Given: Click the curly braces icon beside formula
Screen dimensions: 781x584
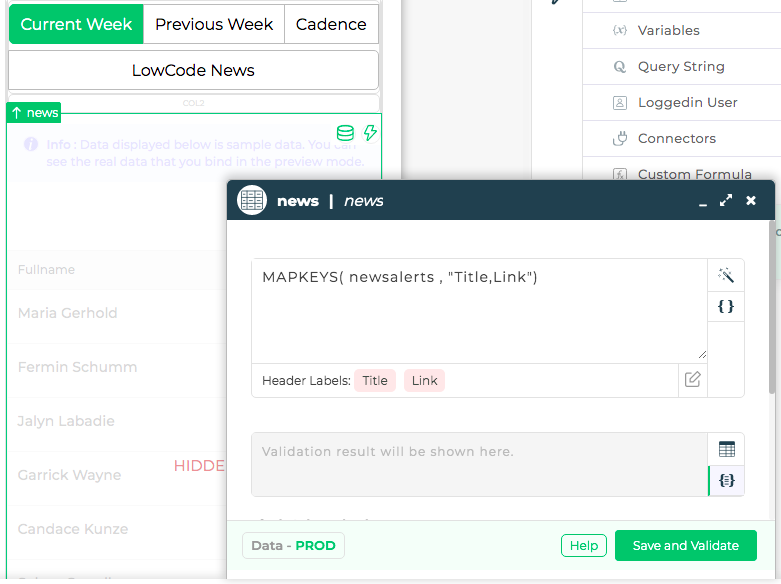Looking at the screenshot, I should coord(726,306).
